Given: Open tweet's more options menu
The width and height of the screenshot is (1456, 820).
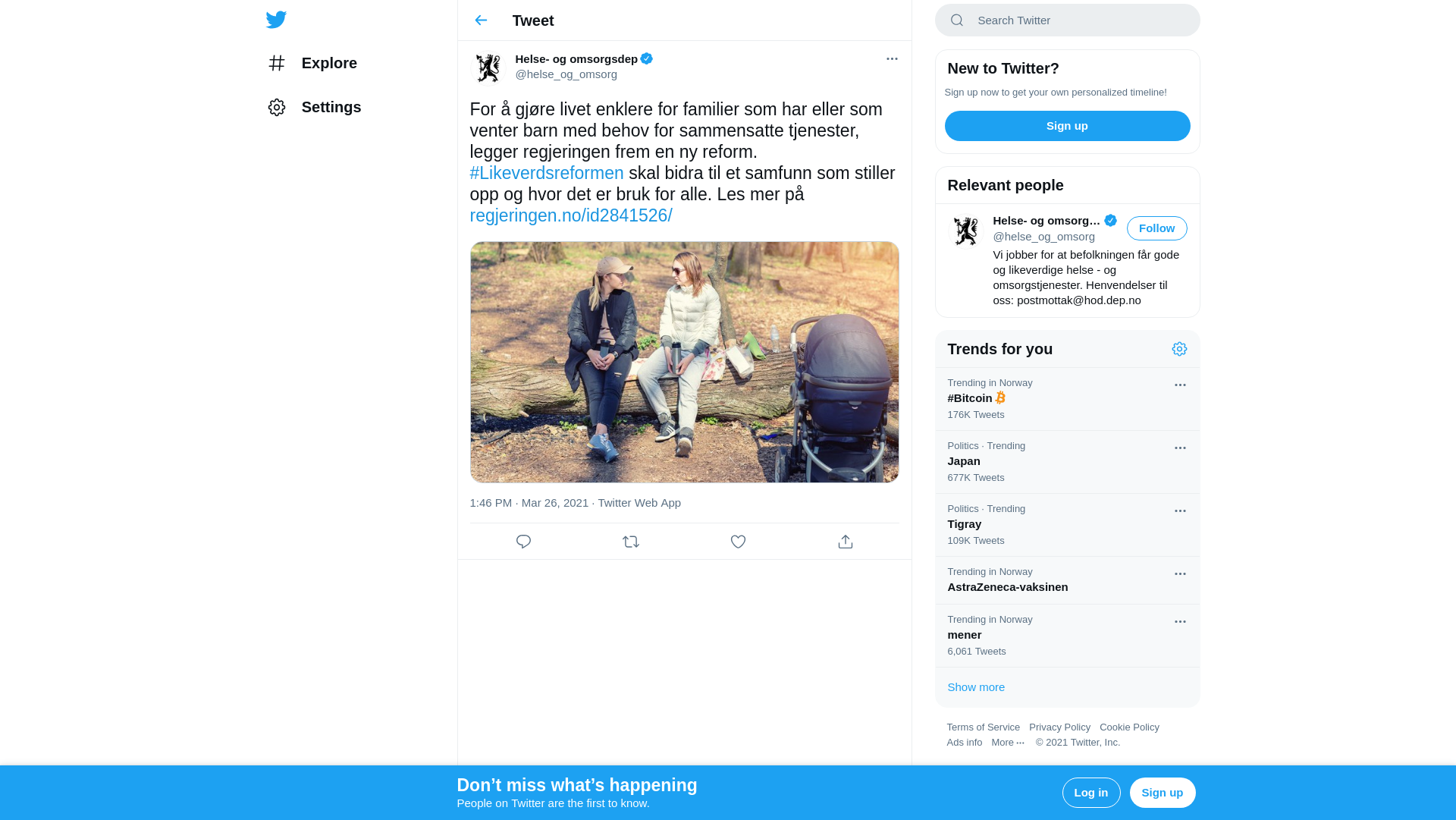Looking at the screenshot, I should (x=892, y=58).
